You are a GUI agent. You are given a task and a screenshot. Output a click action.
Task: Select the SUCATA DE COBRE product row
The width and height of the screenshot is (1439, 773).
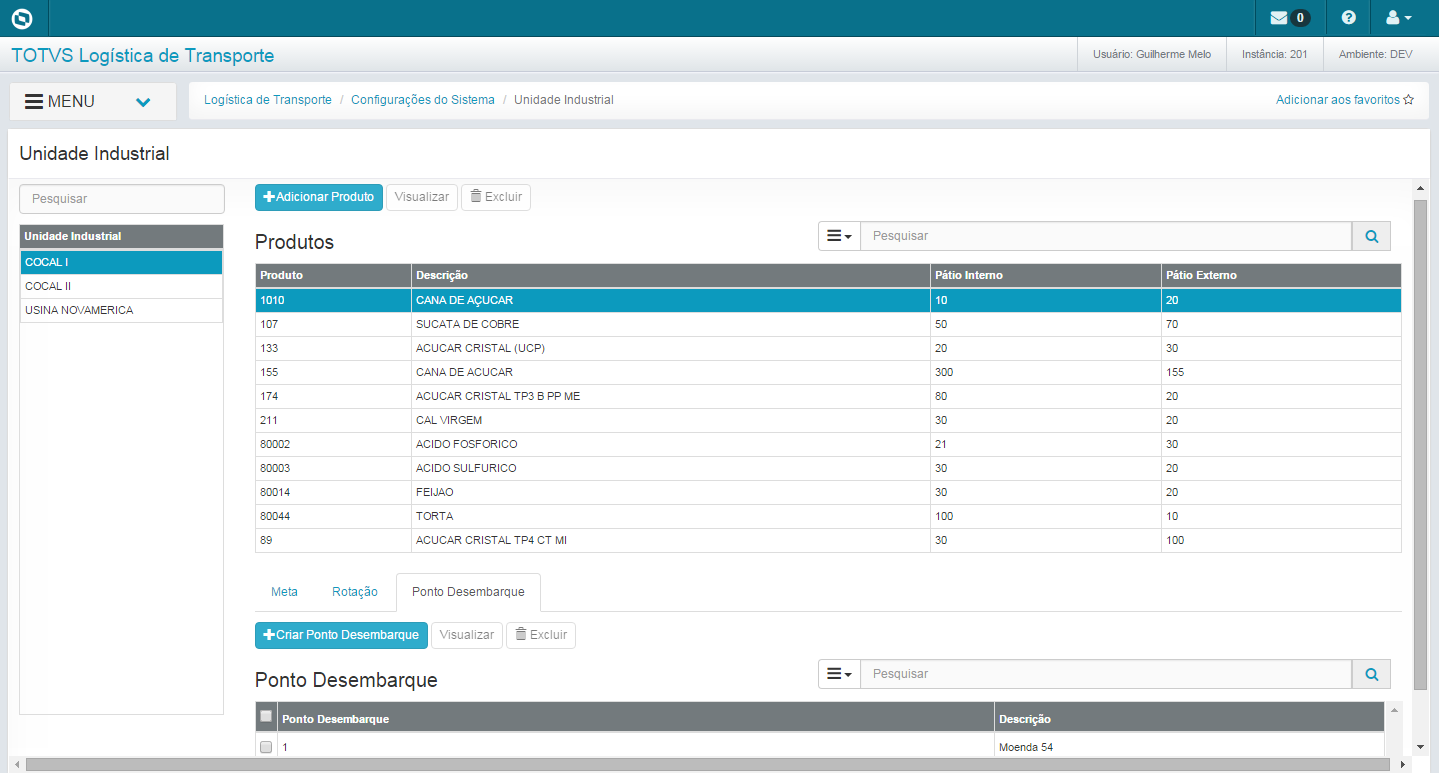point(828,324)
